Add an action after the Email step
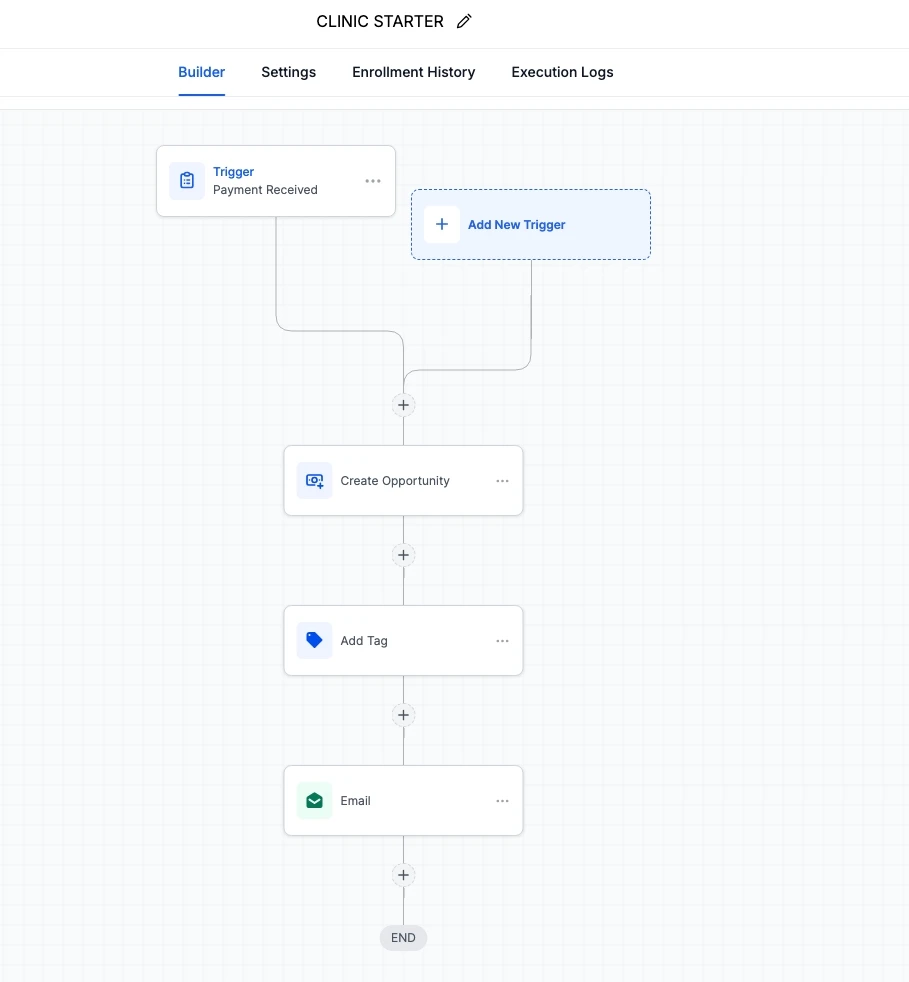Image resolution: width=909 pixels, height=982 pixels. [403, 875]
